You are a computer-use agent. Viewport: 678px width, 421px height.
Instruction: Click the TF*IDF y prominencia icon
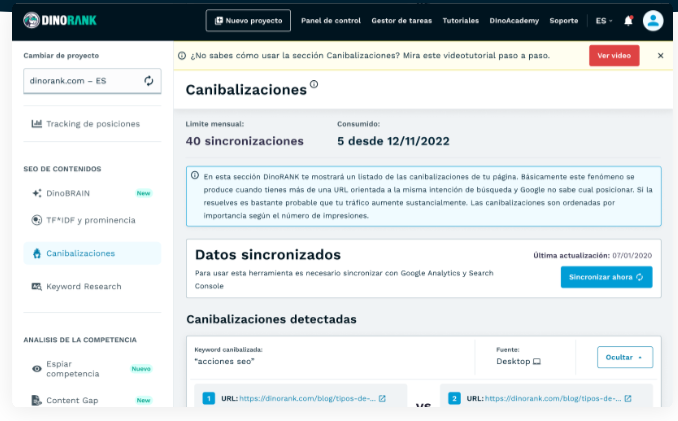point(37,220)
